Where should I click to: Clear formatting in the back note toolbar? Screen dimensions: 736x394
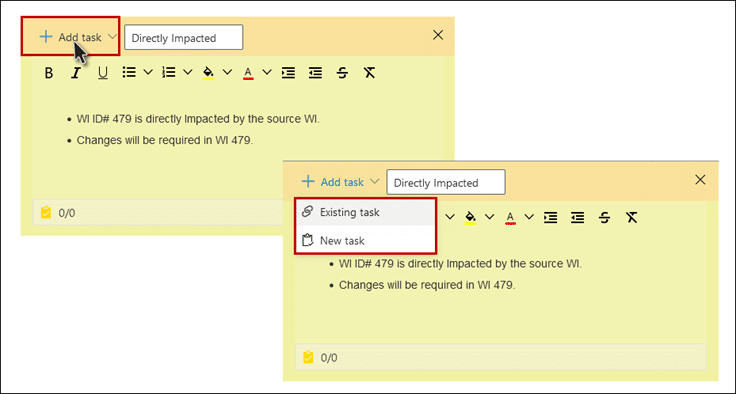(x=369, y=73)
